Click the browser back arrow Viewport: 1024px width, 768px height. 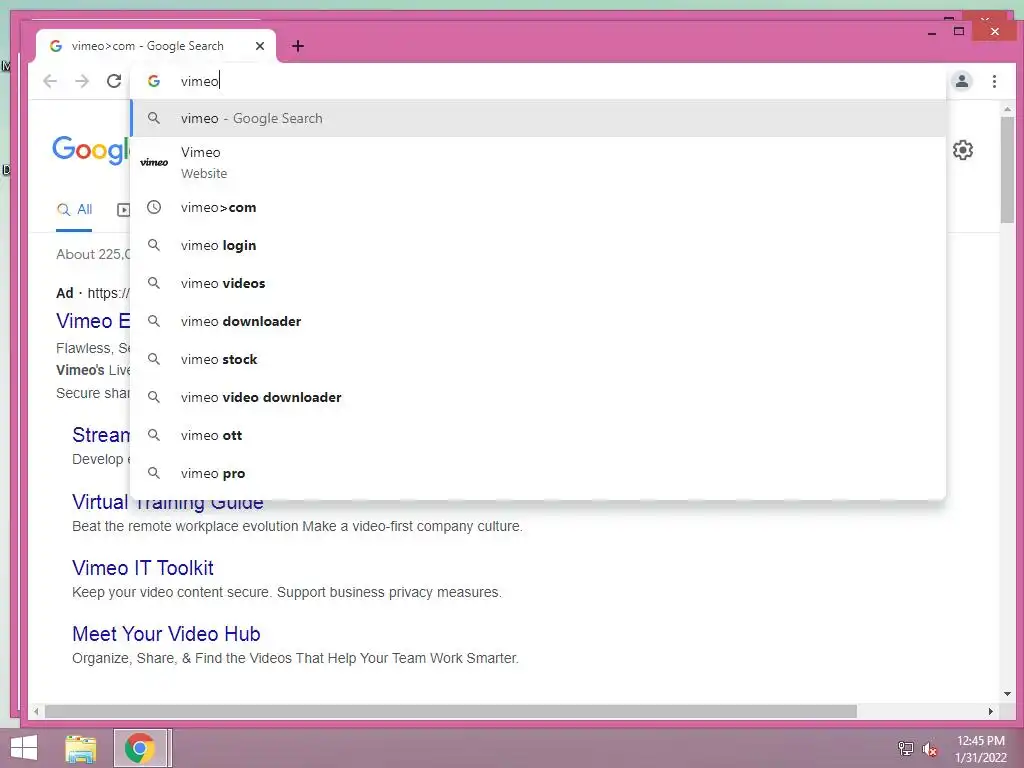click(x=50, y=81)
